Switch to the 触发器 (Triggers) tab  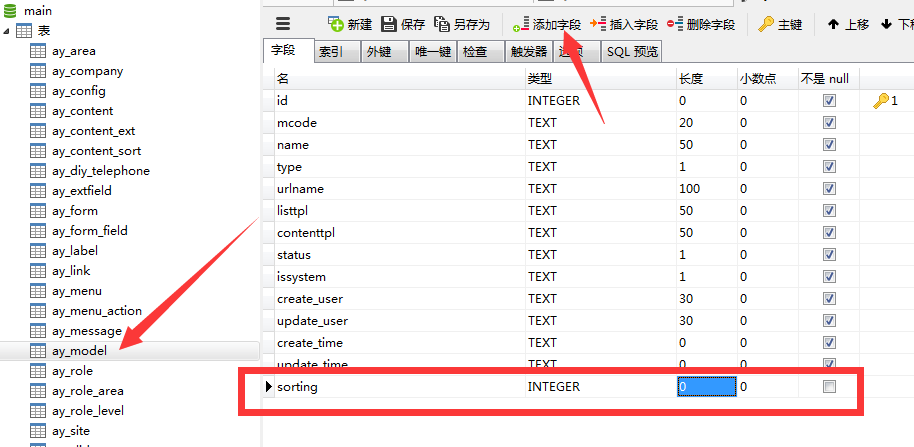(x=528, y=52)
